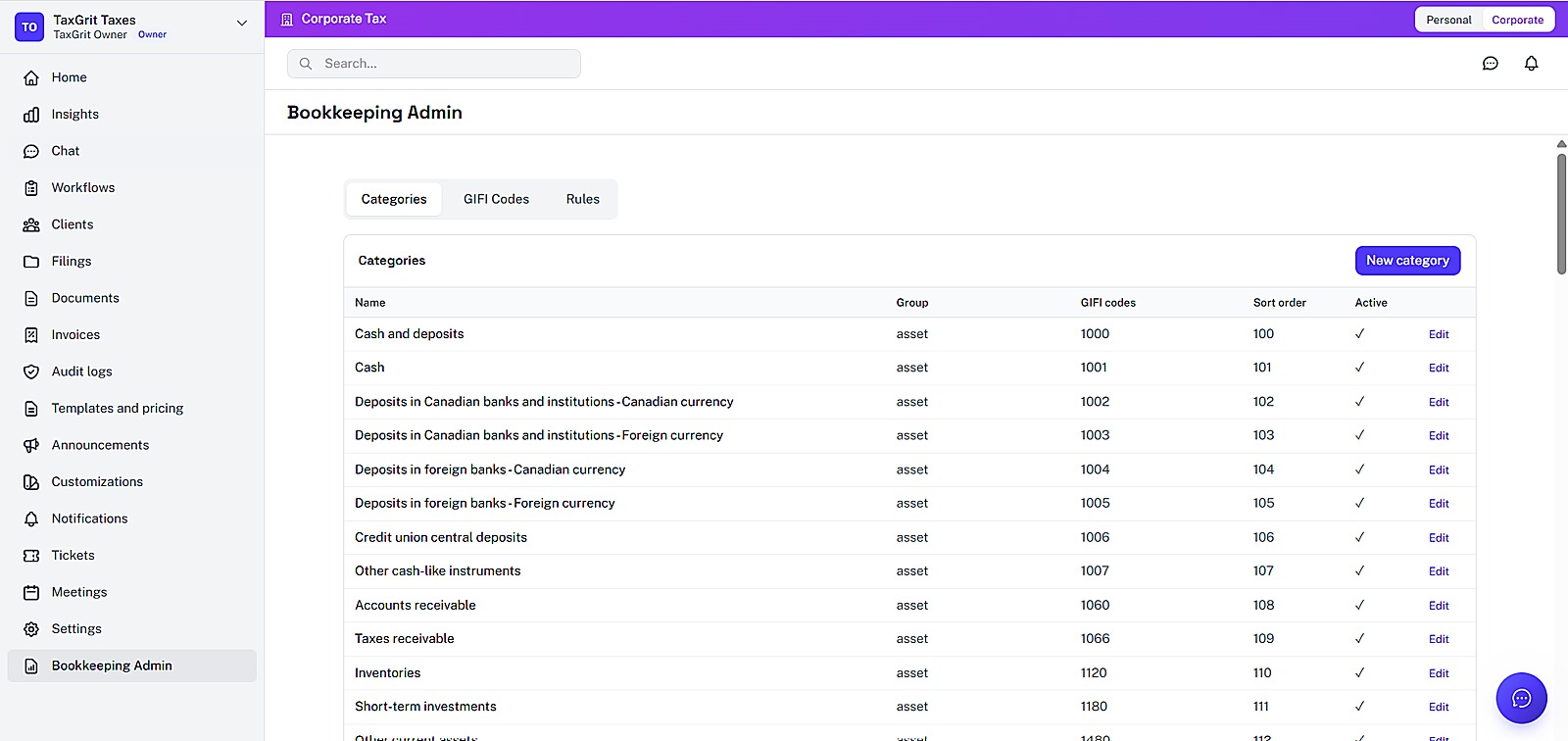Click the Chat bubble icon in sidebar
The image size is (1568, 741).
pyautogui.click(x=31, y=151)
